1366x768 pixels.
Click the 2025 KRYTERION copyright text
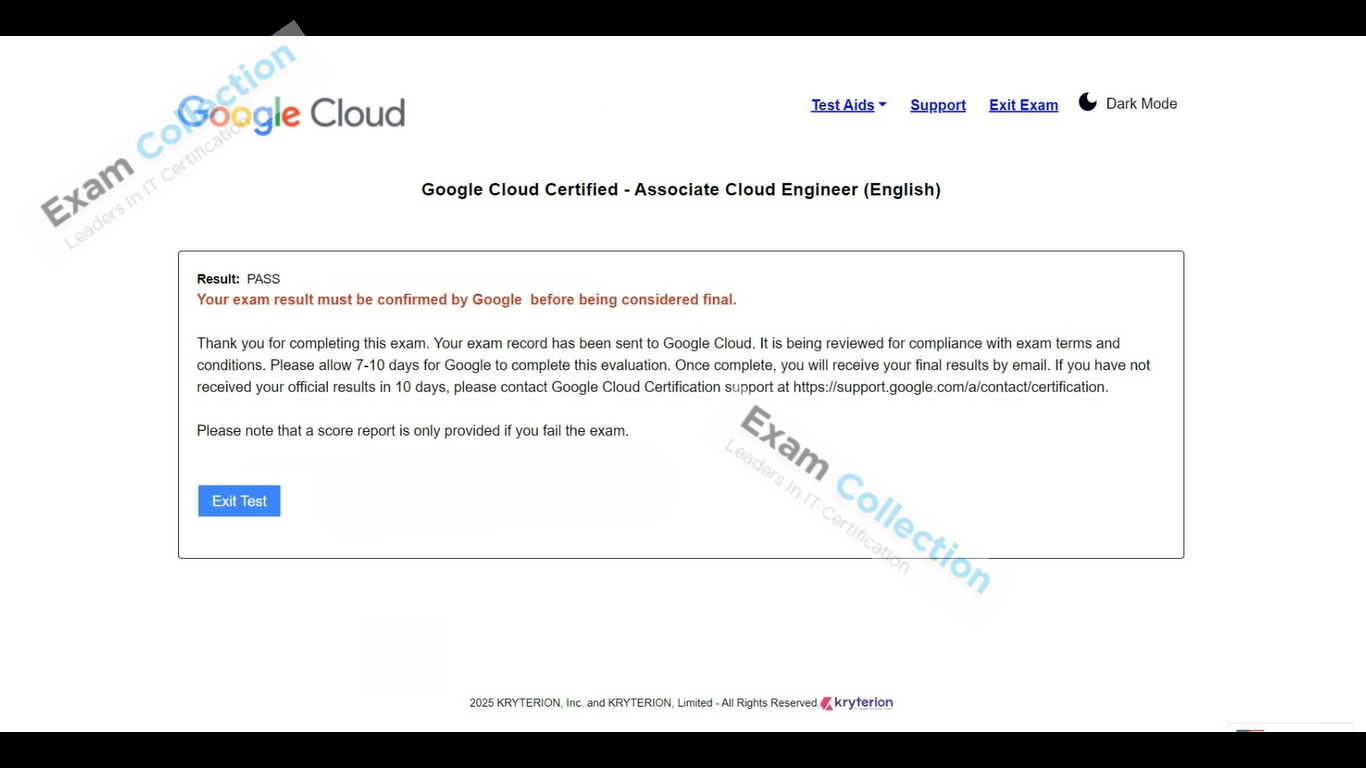(x=643, y=703)
